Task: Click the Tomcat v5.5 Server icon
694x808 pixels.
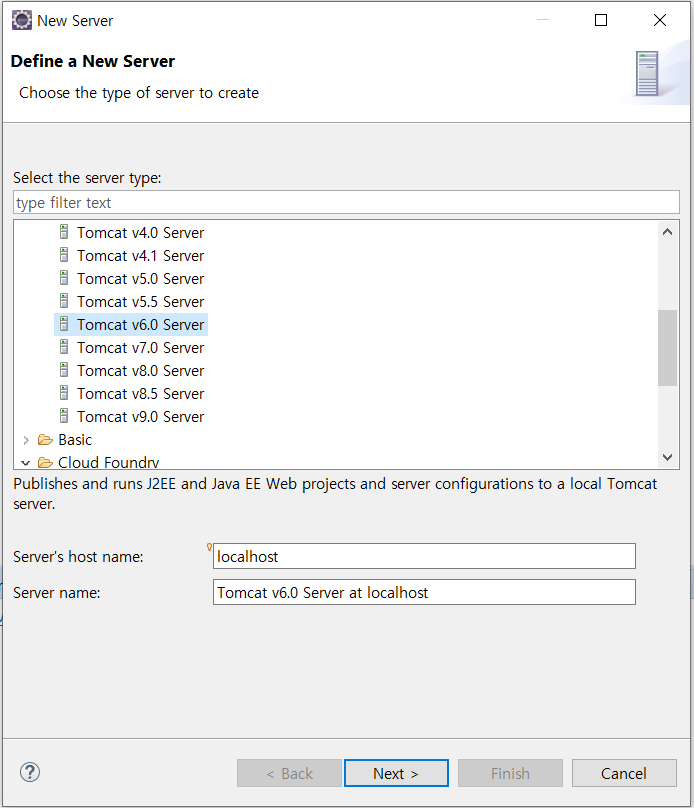Action: 64,301
